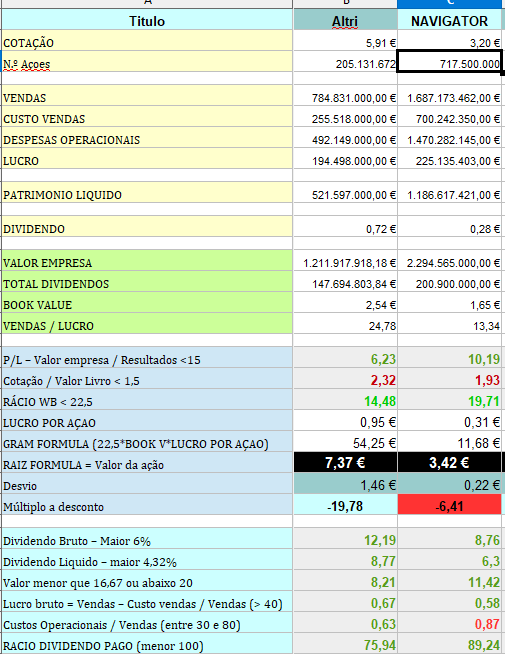Select Altri equity 521.597.000,00 €

345,194
